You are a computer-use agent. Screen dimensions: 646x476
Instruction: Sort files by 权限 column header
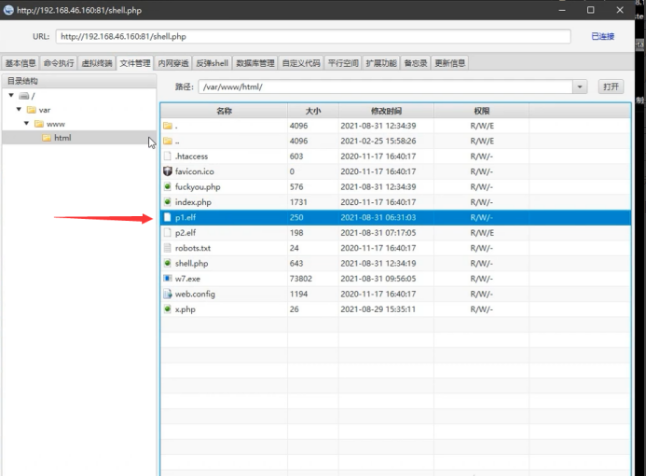tap(481, 111)
